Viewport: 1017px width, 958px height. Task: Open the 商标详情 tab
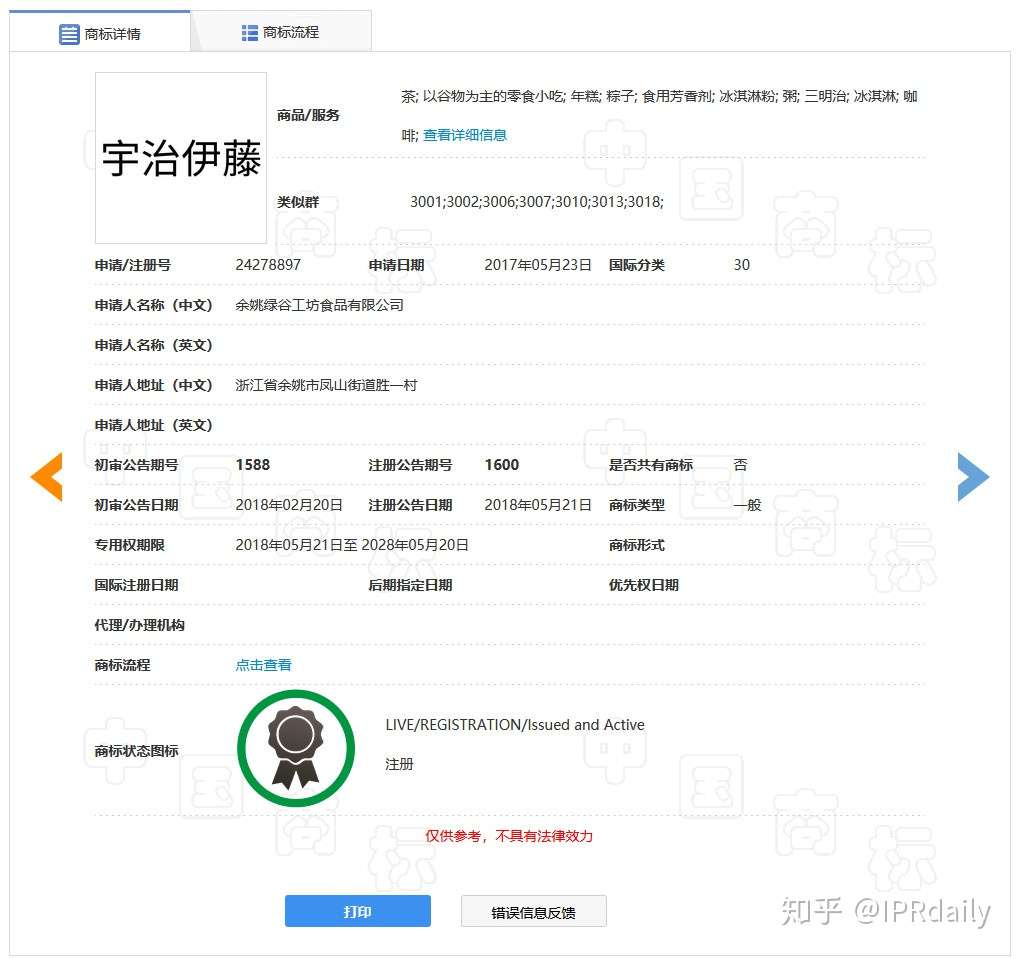pos(100,32)
